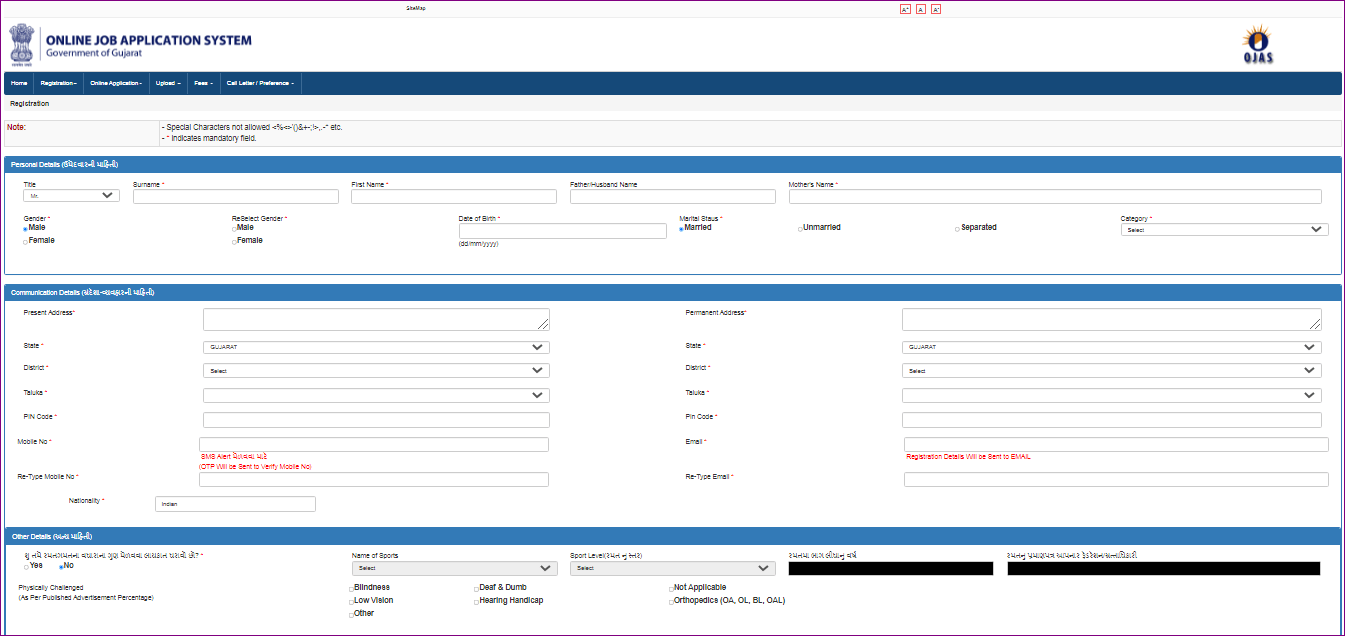Open the Sport Level dropdown
Screen dimensions: 1345x636
672,567
